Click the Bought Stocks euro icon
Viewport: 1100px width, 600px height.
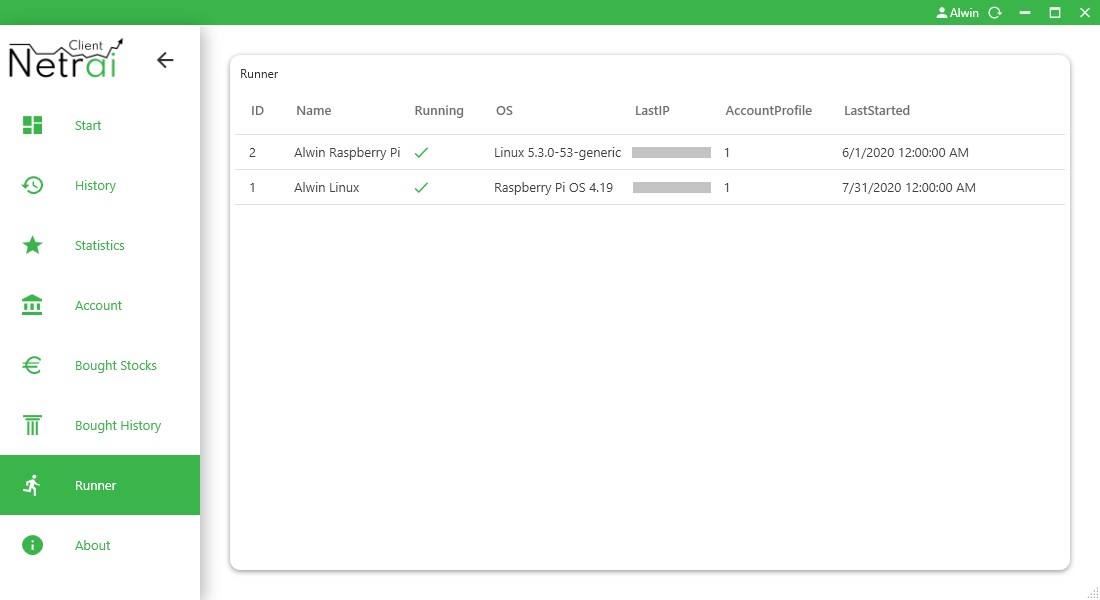(x=32, y=365)
